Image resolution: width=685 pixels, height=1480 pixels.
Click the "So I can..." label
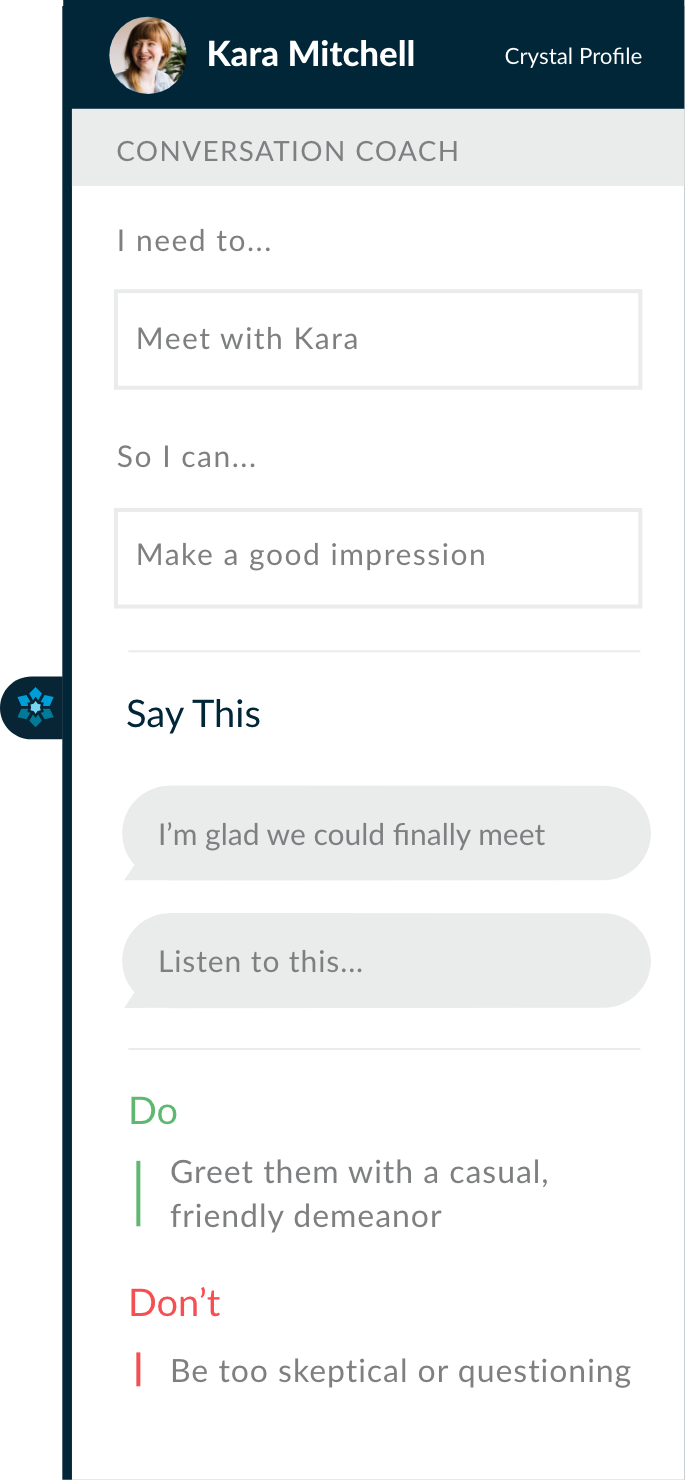[x=187, y=457]
